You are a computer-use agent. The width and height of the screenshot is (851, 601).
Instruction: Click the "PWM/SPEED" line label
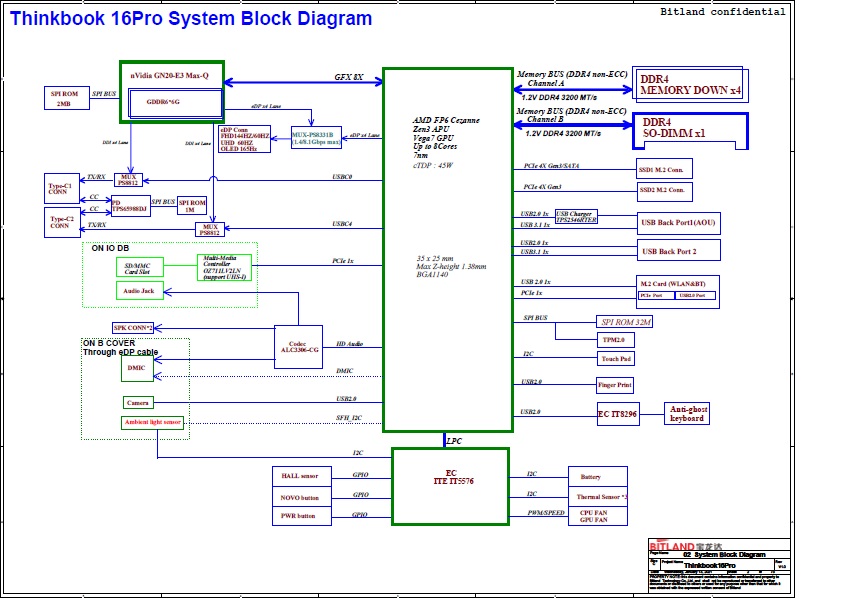(546, 513)
